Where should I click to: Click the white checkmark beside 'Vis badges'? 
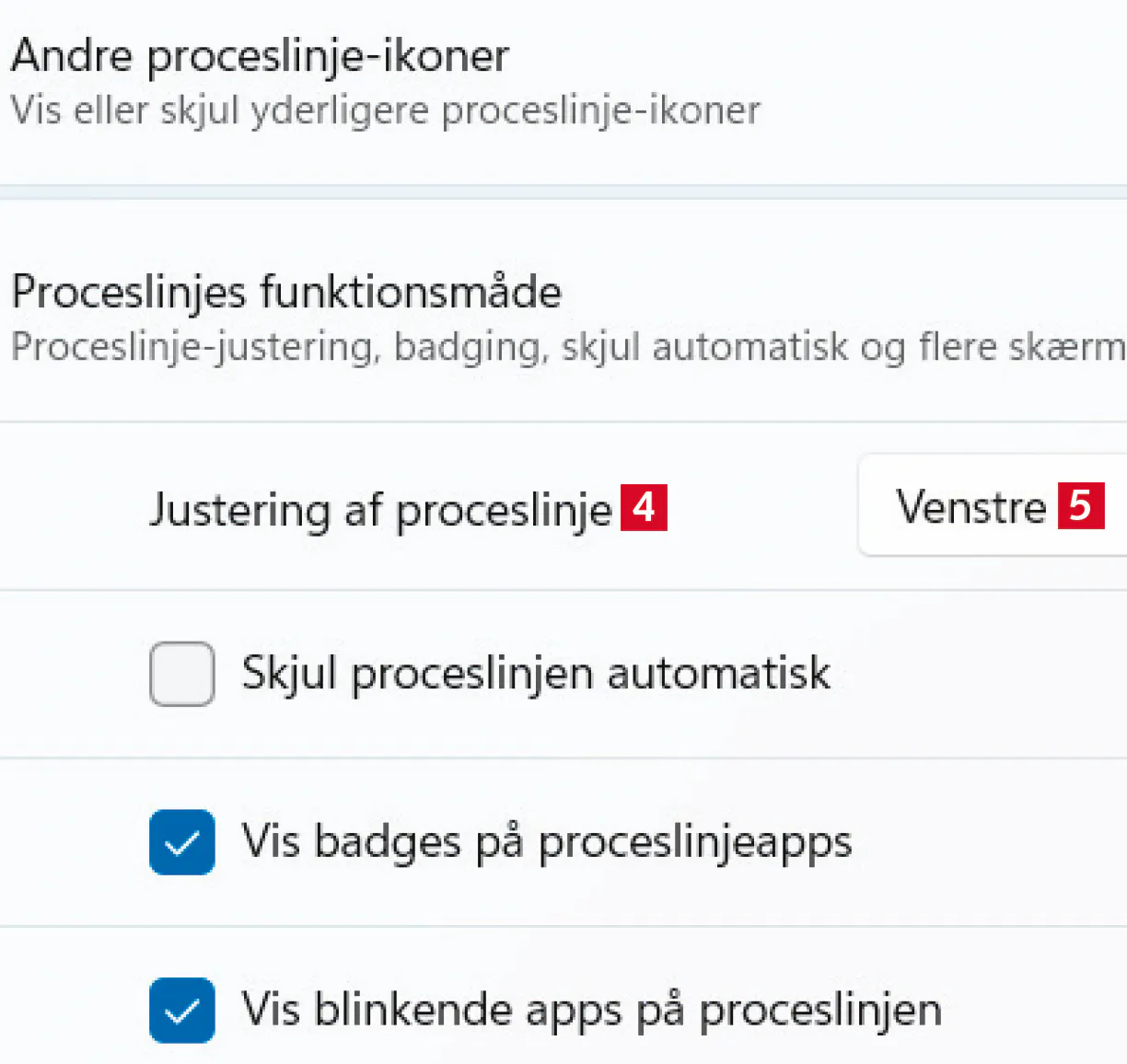[182, 842]
